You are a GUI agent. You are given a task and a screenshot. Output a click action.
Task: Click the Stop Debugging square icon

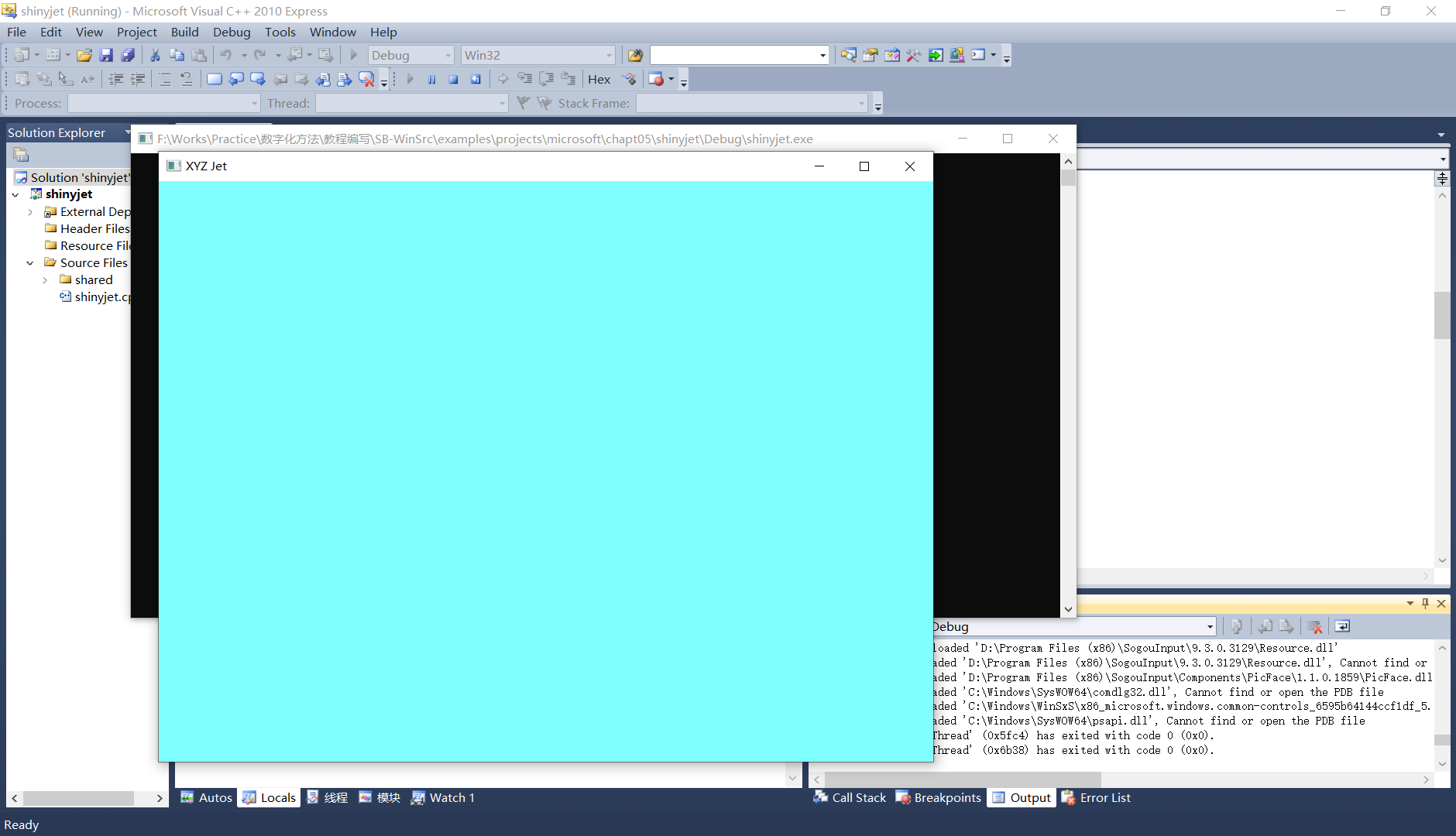(454, 79)
